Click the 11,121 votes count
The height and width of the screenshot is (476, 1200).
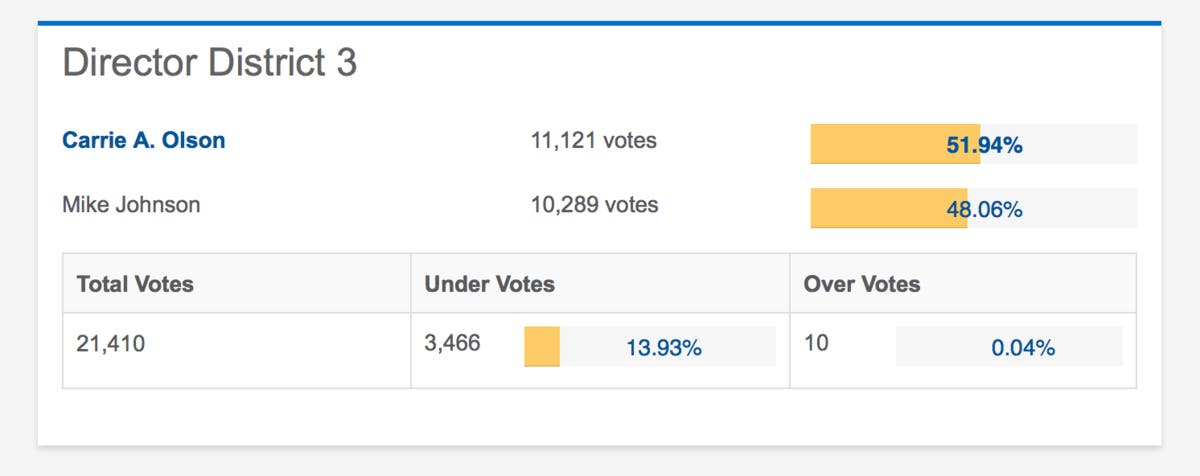(x=593, y=141)
